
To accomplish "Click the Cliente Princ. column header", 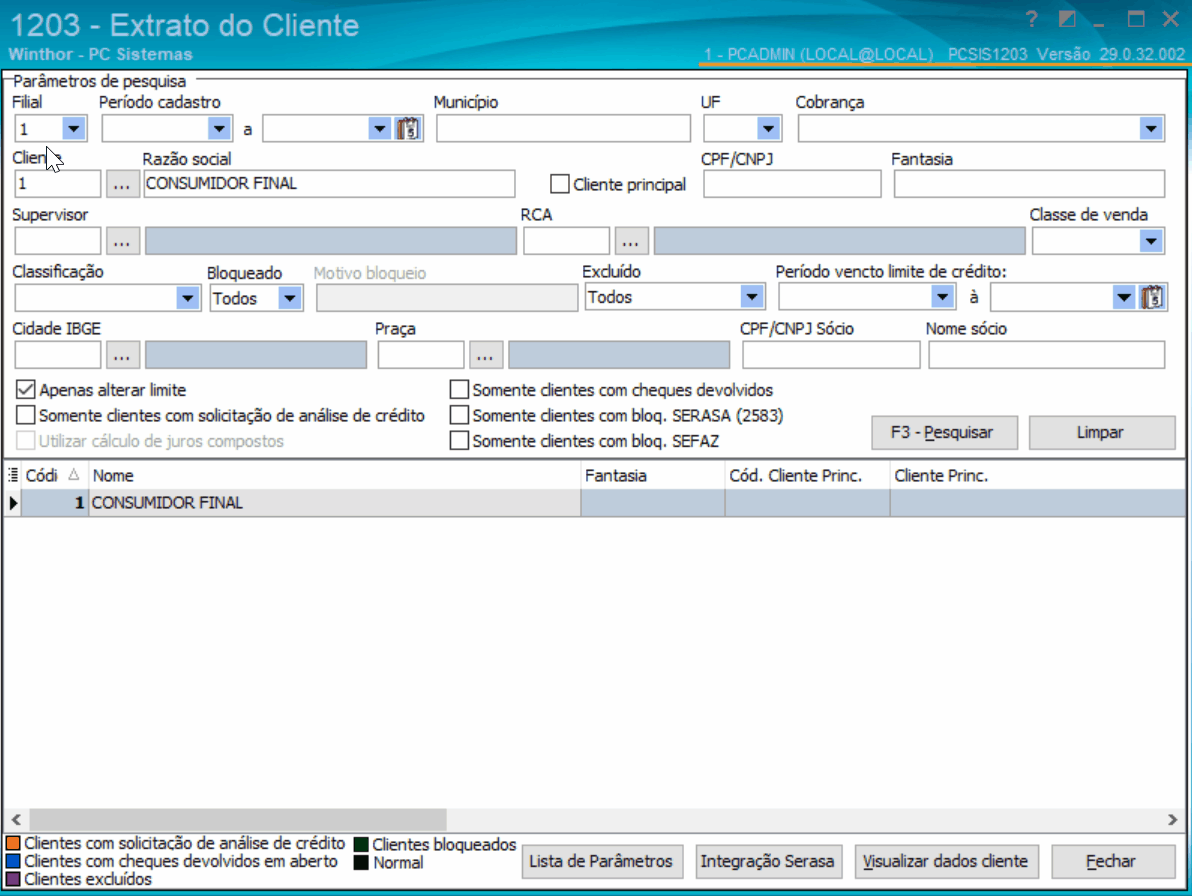I will [1038, 475].
